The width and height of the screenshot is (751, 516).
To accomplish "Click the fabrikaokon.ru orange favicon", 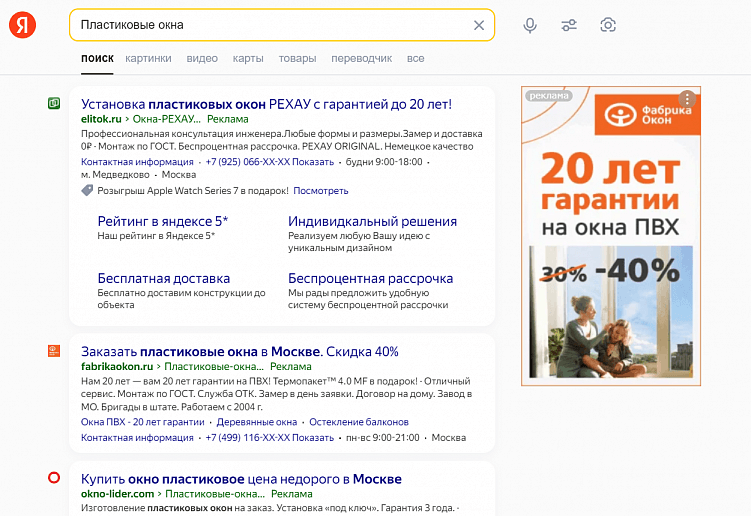I will click(x=54, y=351).
